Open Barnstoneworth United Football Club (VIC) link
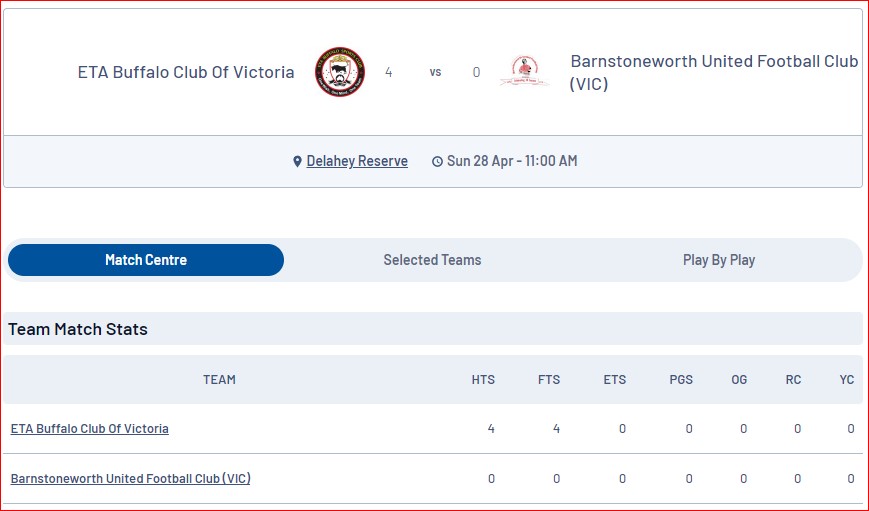This screenshot has height=511, width=869. pos(131,478)
